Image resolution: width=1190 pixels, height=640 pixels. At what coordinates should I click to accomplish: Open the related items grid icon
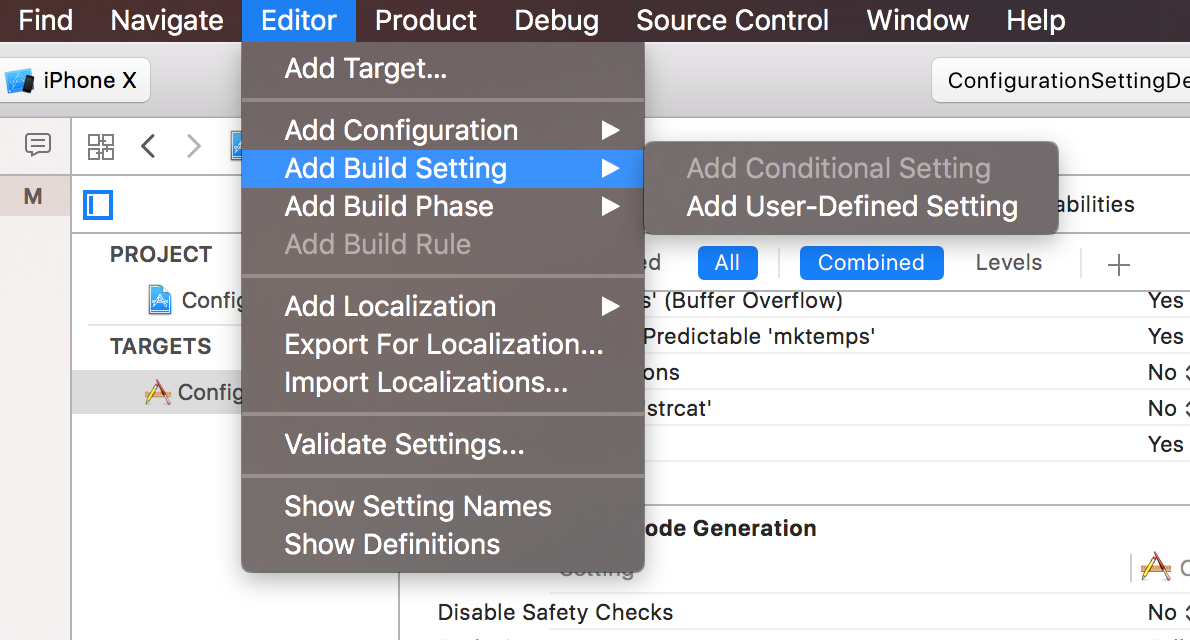(100, 147)
